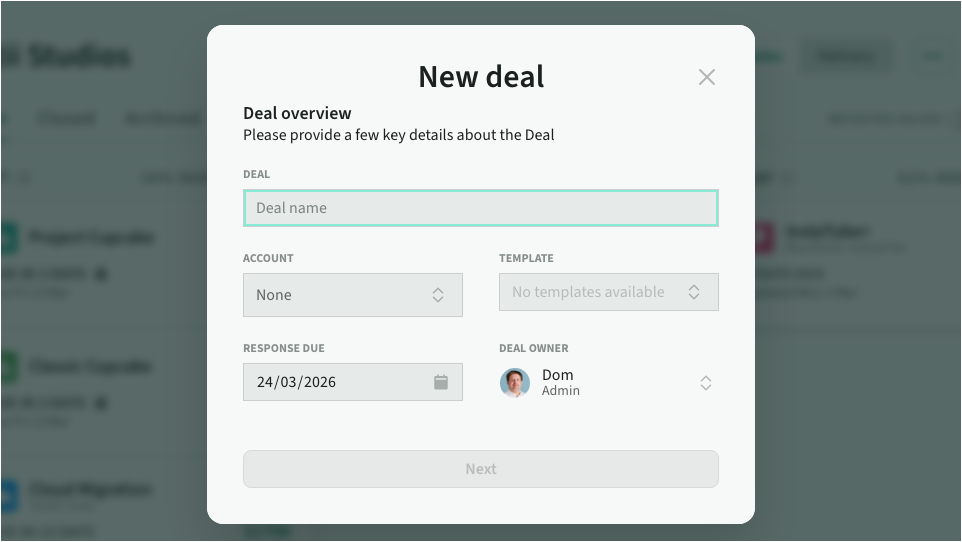The image size is (962, 542).
Task: Click Dom's profile avatar photo
Action: click(x=515, y=383)
